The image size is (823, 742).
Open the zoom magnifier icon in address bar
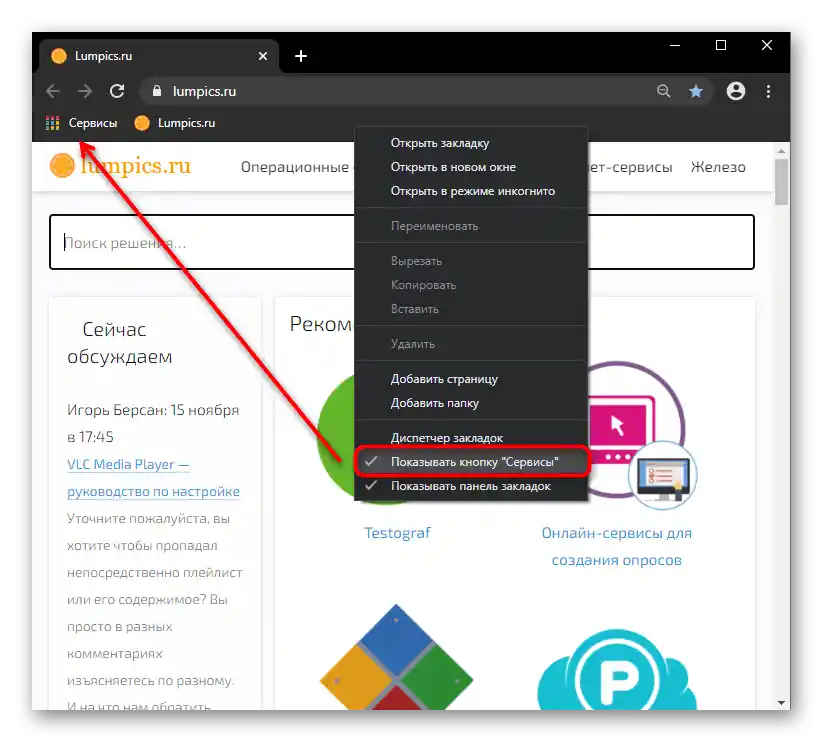pos(663,91)
